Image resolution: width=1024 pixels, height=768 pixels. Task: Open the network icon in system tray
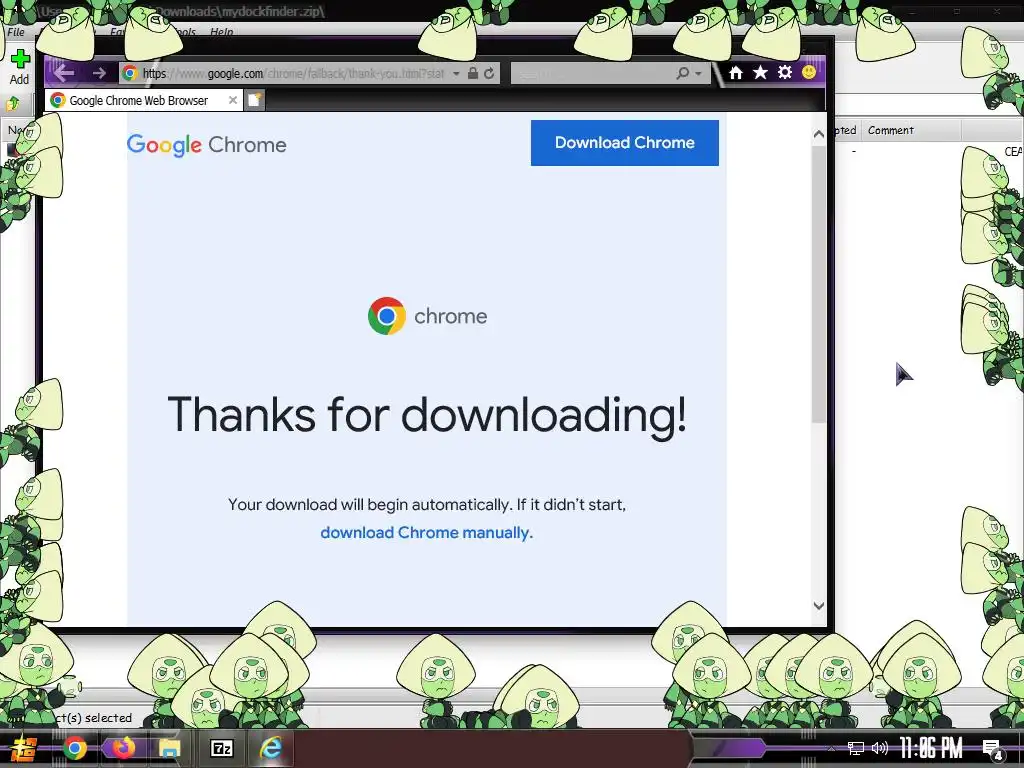856,748
